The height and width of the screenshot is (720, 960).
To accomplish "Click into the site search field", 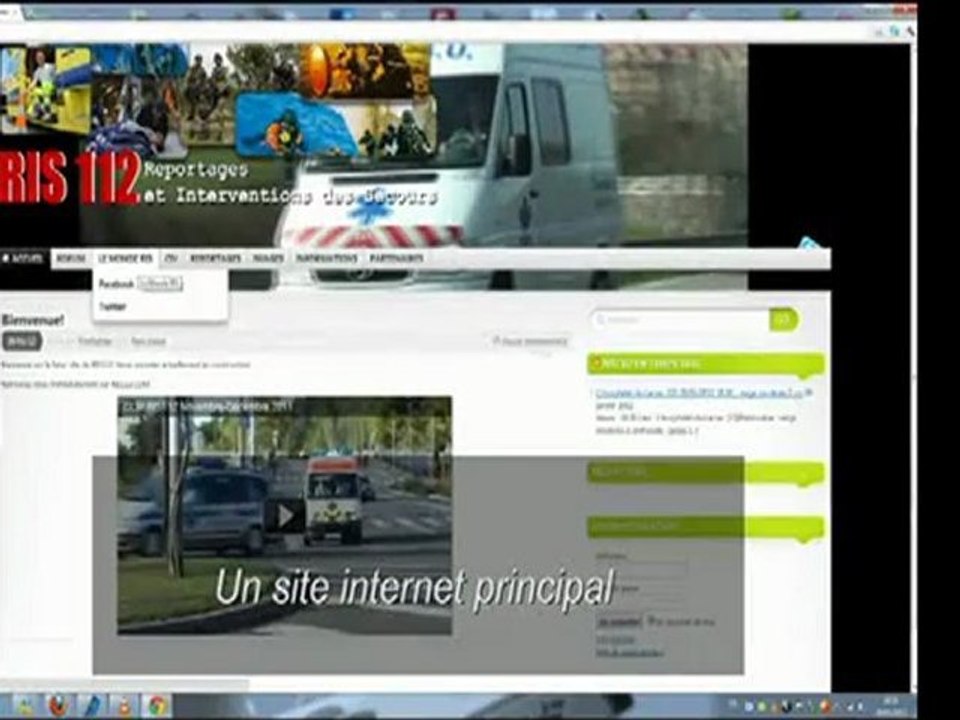I will [681, 320].
